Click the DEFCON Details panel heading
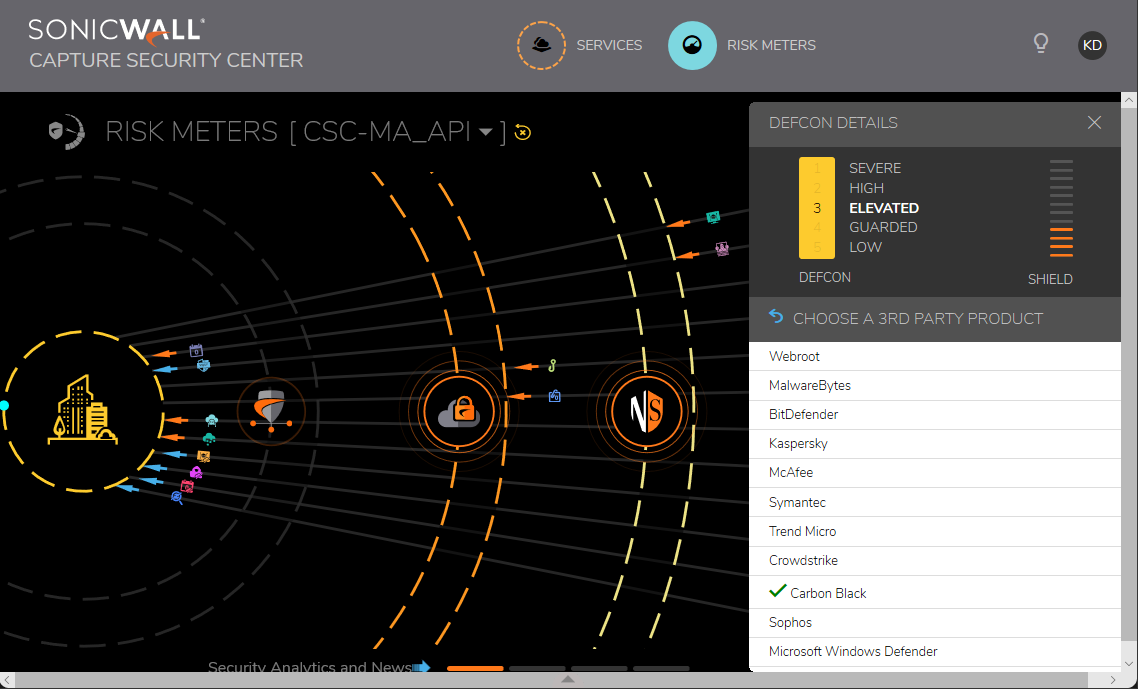This screenshot has height=689, width=1138. [x=833, y=123]
